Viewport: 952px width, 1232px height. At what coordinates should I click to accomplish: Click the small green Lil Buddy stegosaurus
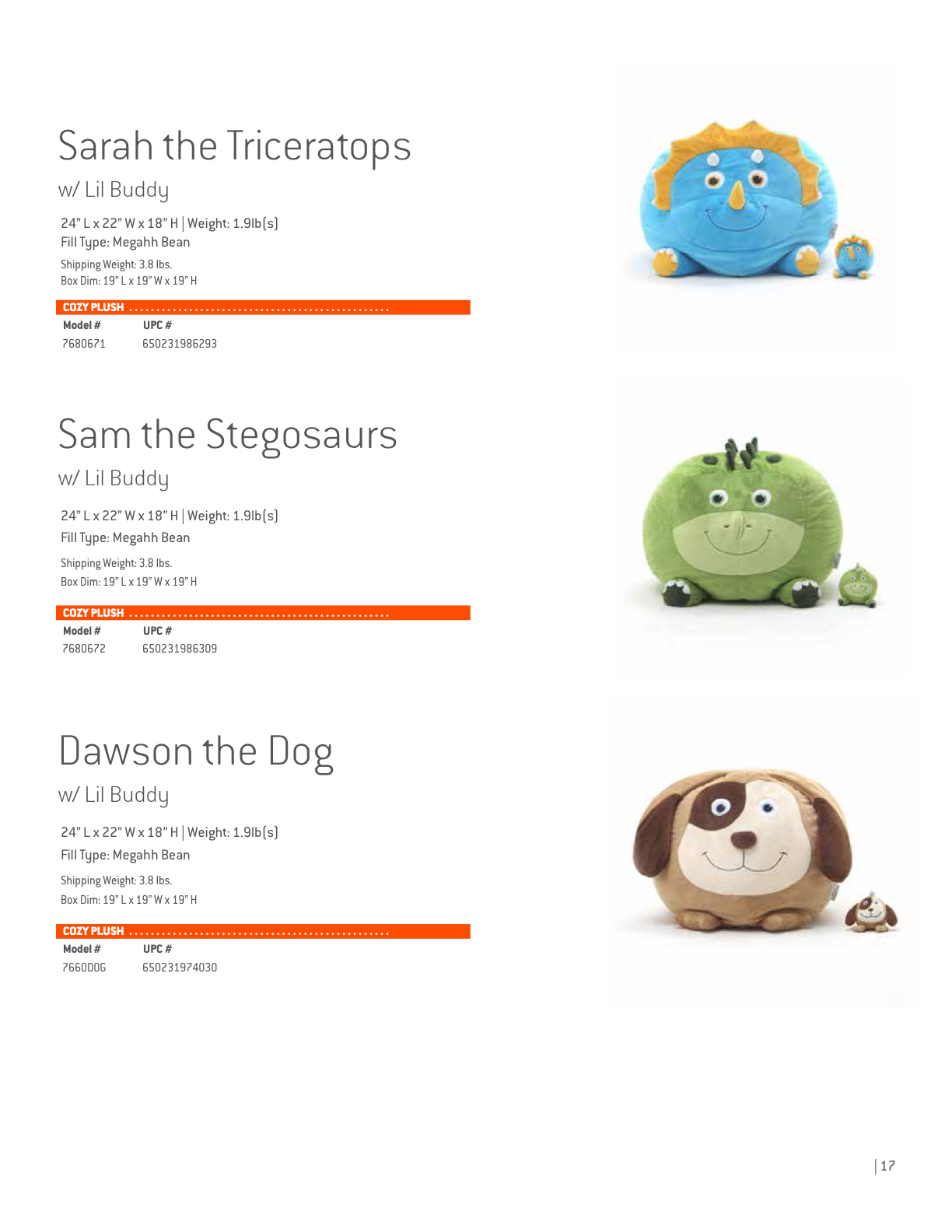click(858, 586)
